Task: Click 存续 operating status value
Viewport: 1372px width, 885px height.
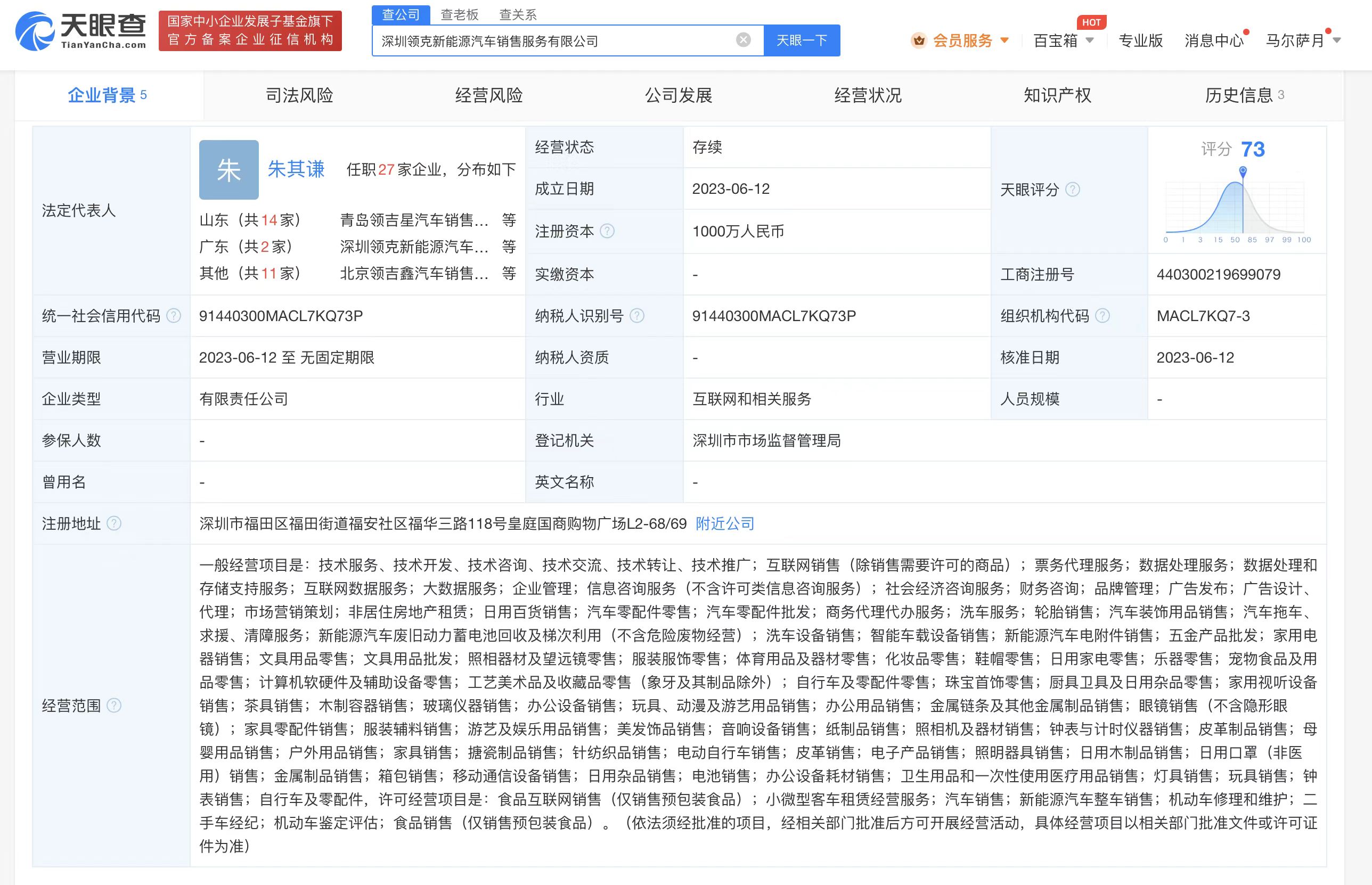Action: (707, 147)
